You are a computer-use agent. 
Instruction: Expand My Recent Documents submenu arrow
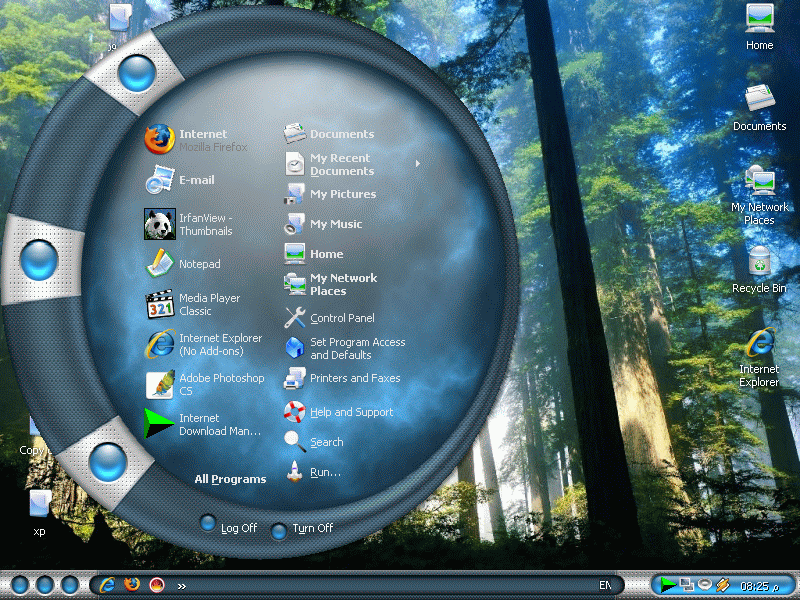pyautogui.click(x=417, y=162)
